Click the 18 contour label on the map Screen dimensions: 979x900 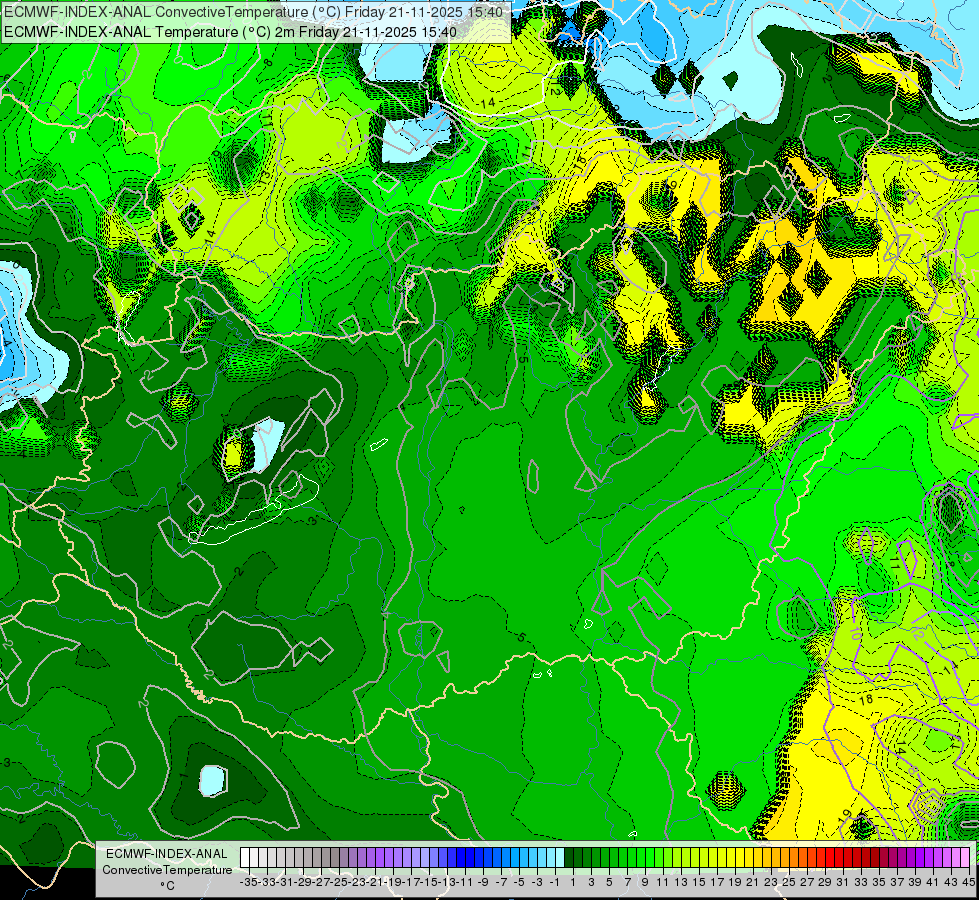click(x=866, y=700)
